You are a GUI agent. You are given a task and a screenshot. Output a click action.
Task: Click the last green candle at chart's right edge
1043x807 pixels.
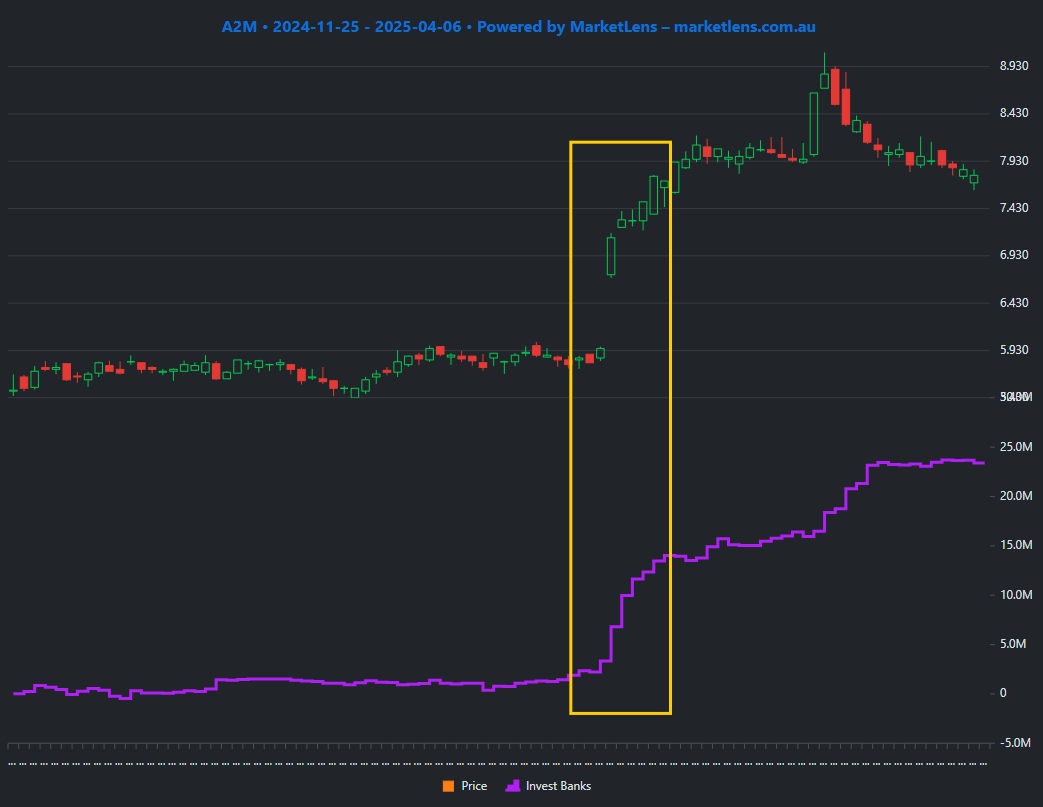[972, 180]
